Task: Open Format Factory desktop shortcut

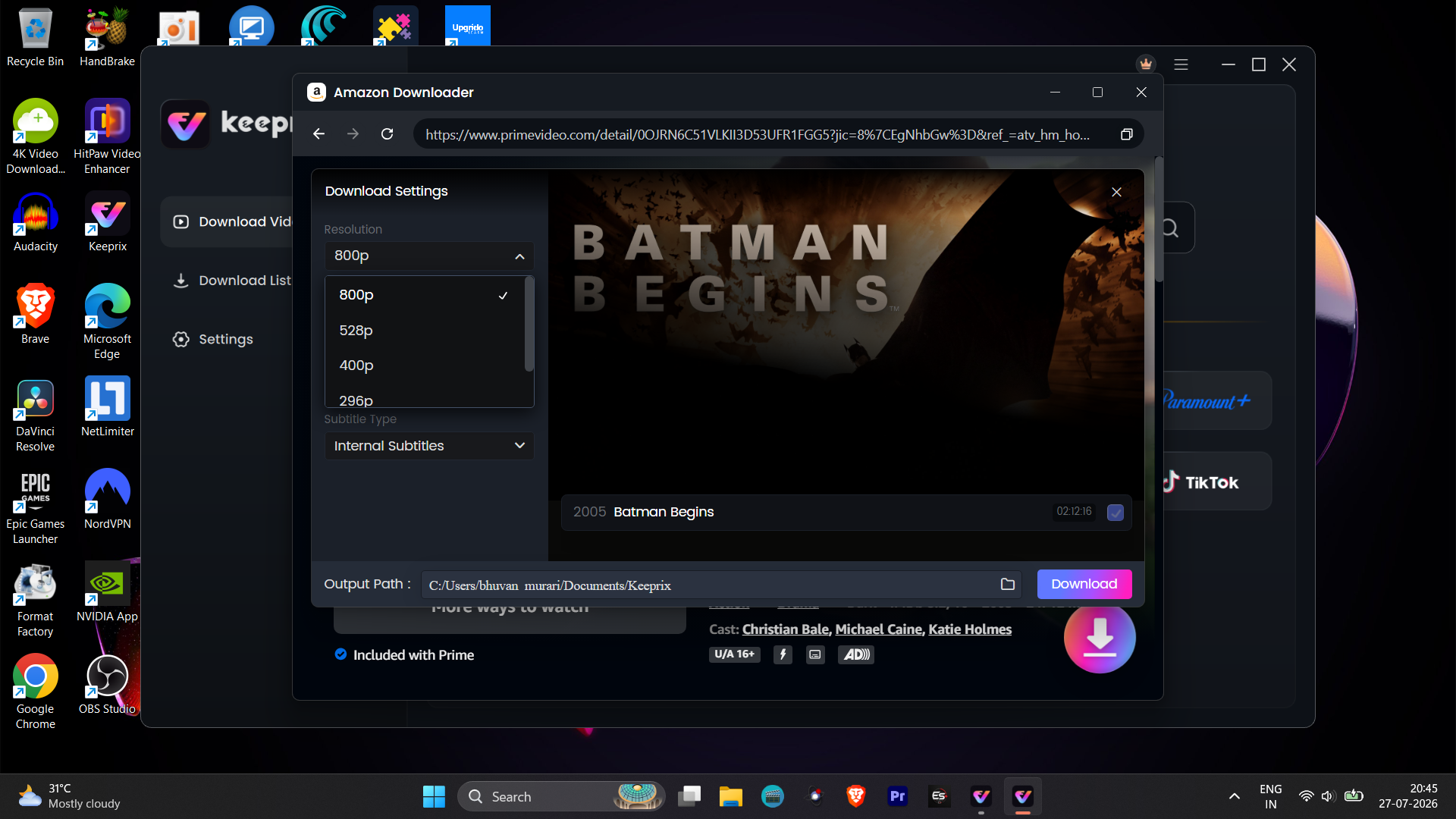Action: [x=35, y=600]
